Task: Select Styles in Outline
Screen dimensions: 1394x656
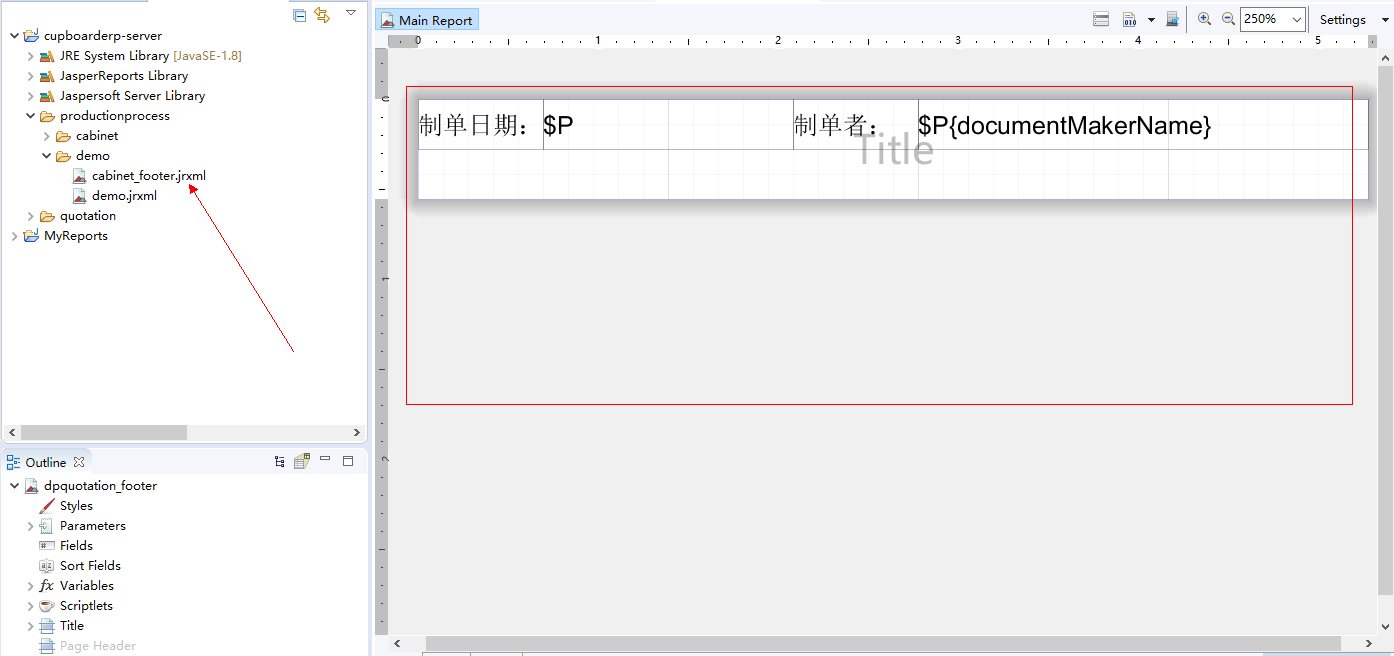Action: point(76,506)
